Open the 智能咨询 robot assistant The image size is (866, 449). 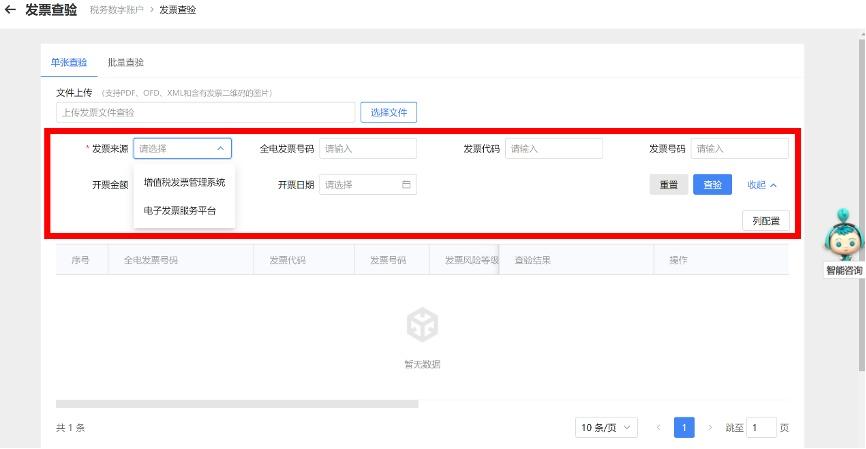[x=842, y=240]
